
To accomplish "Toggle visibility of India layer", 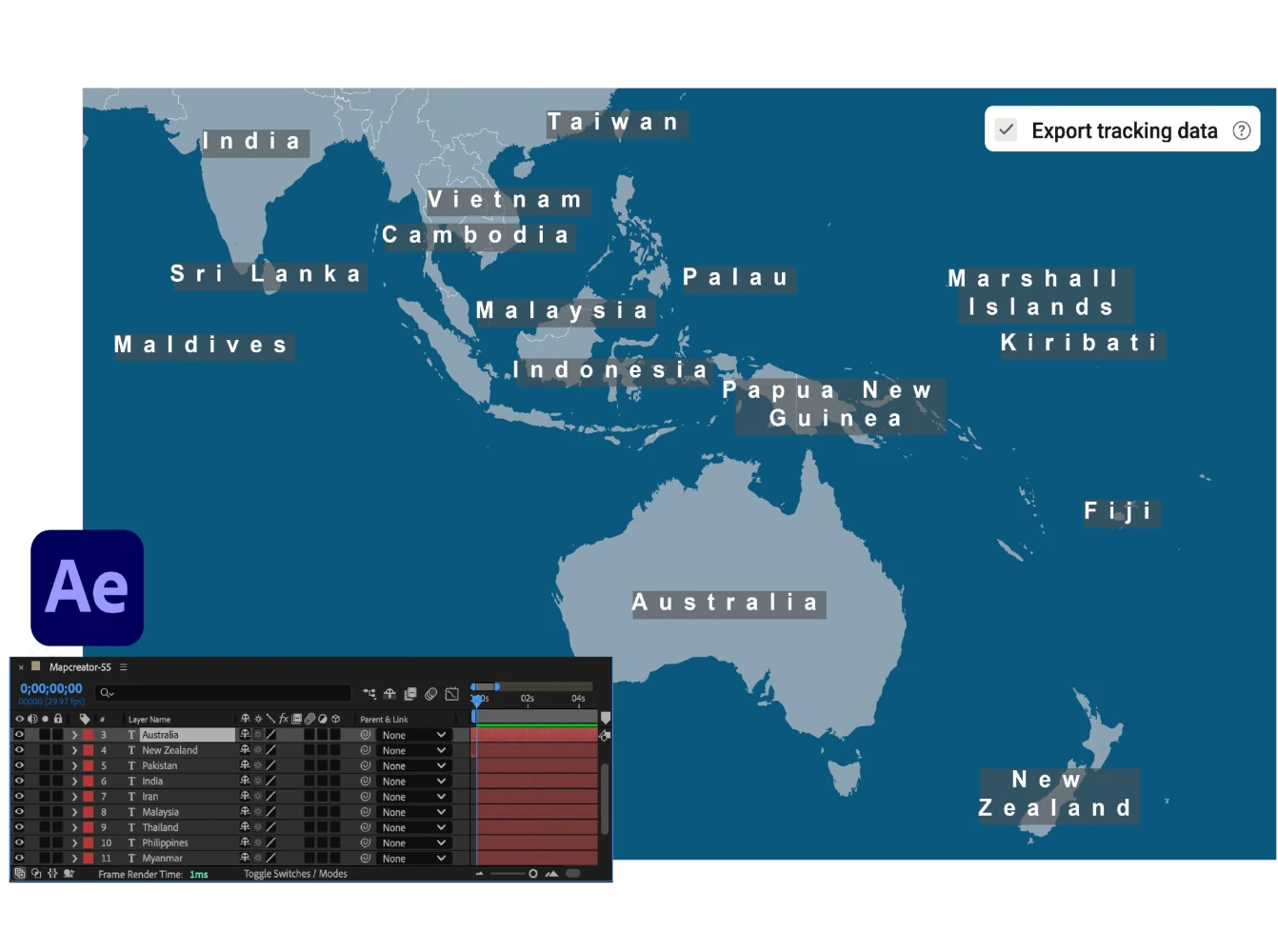I will point(19,781).
